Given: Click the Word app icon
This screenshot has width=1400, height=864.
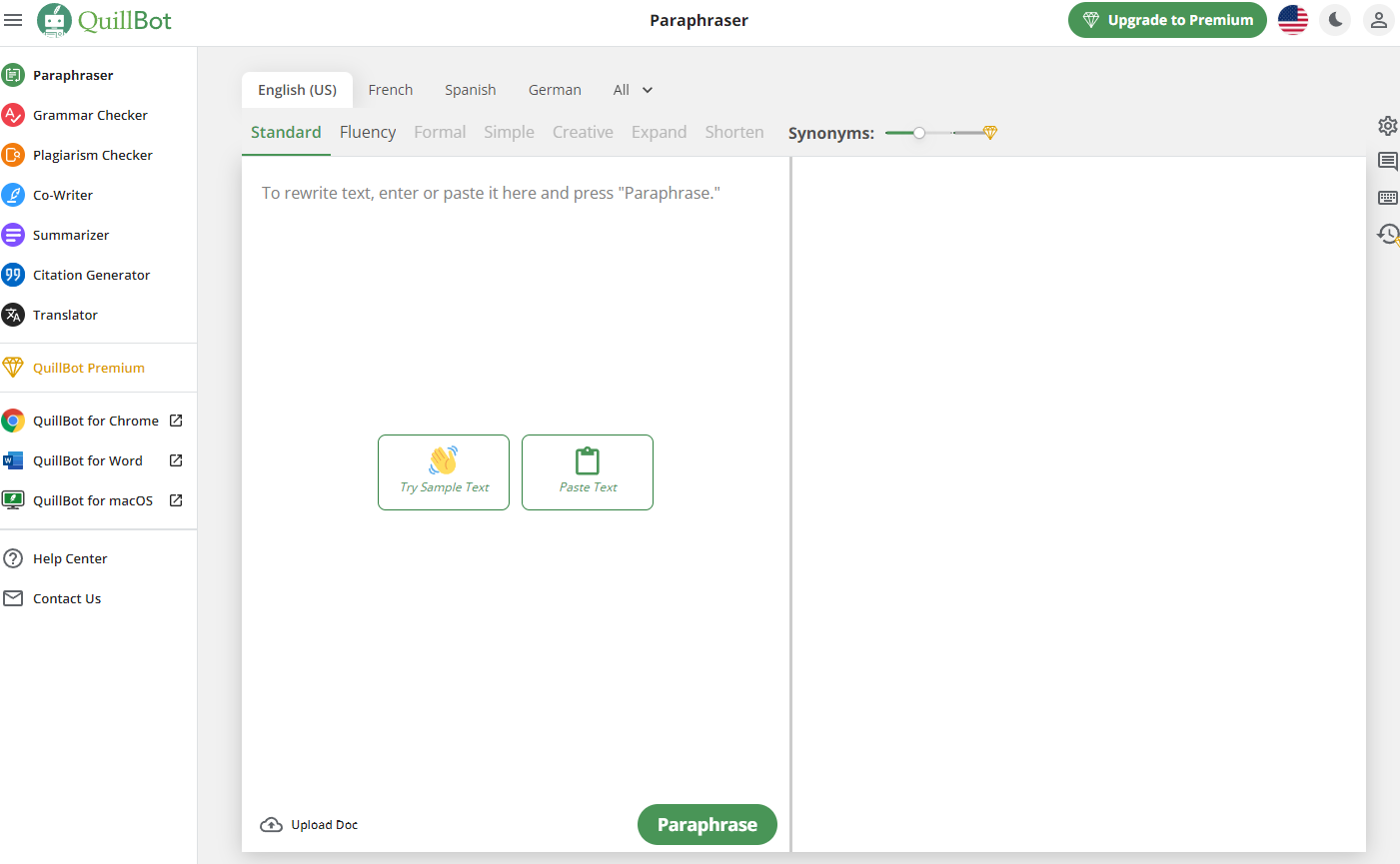Looking at the screenshot, I should pos(13,460).
